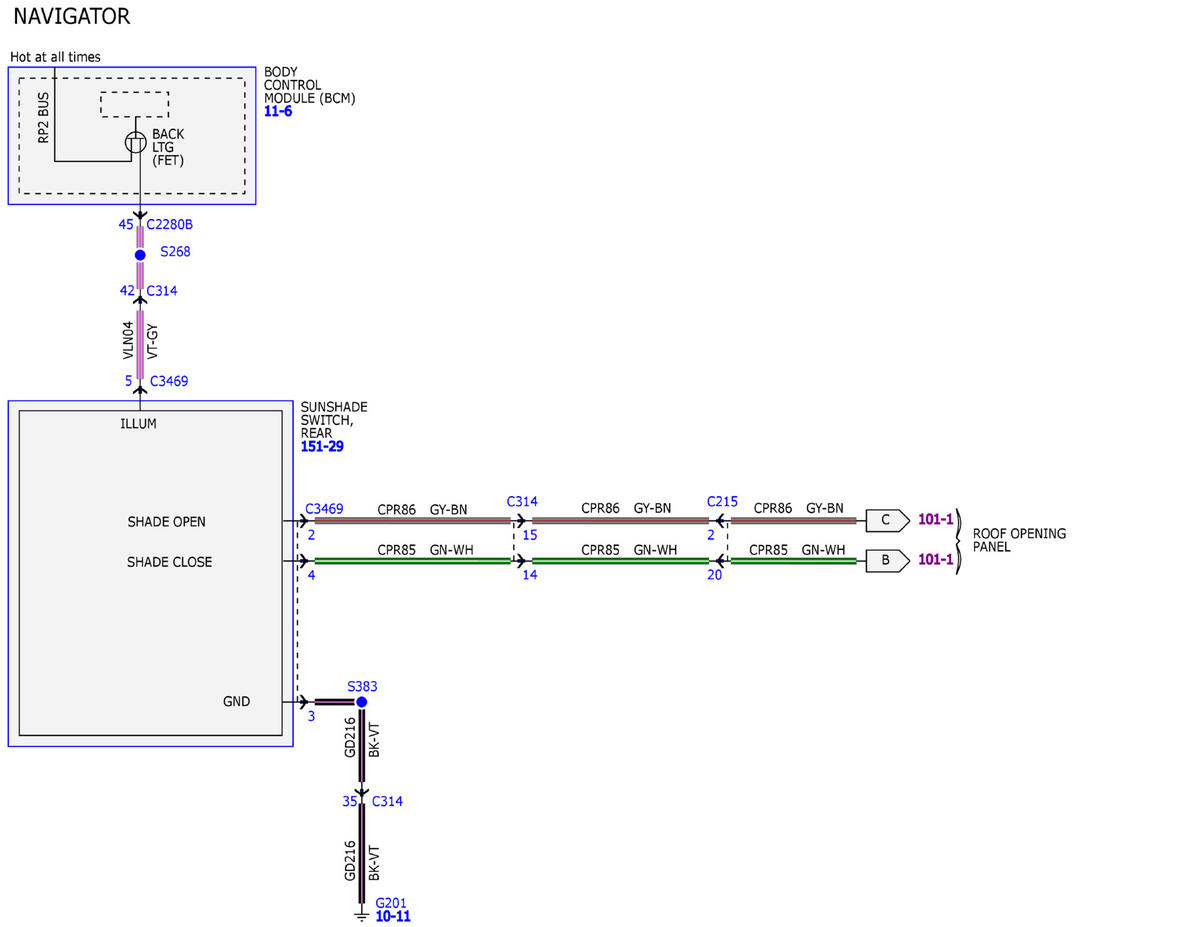The height and width of the screenshot is (927, 1200).
Task: Select the VLN04 circuit label
Action: pyautogui.click(x=128, y=340)
